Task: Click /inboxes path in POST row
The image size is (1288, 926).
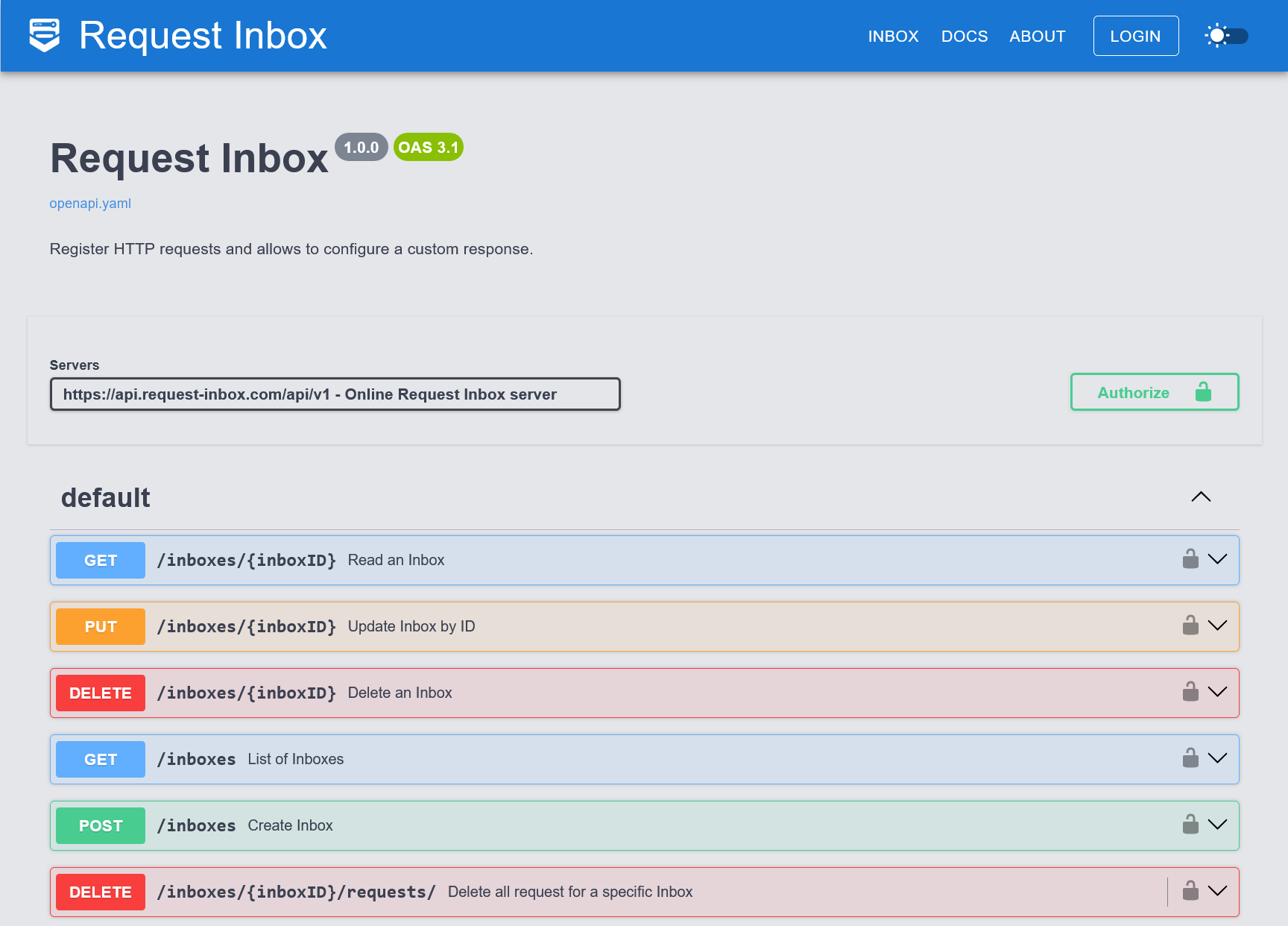Action: point(197,825)
